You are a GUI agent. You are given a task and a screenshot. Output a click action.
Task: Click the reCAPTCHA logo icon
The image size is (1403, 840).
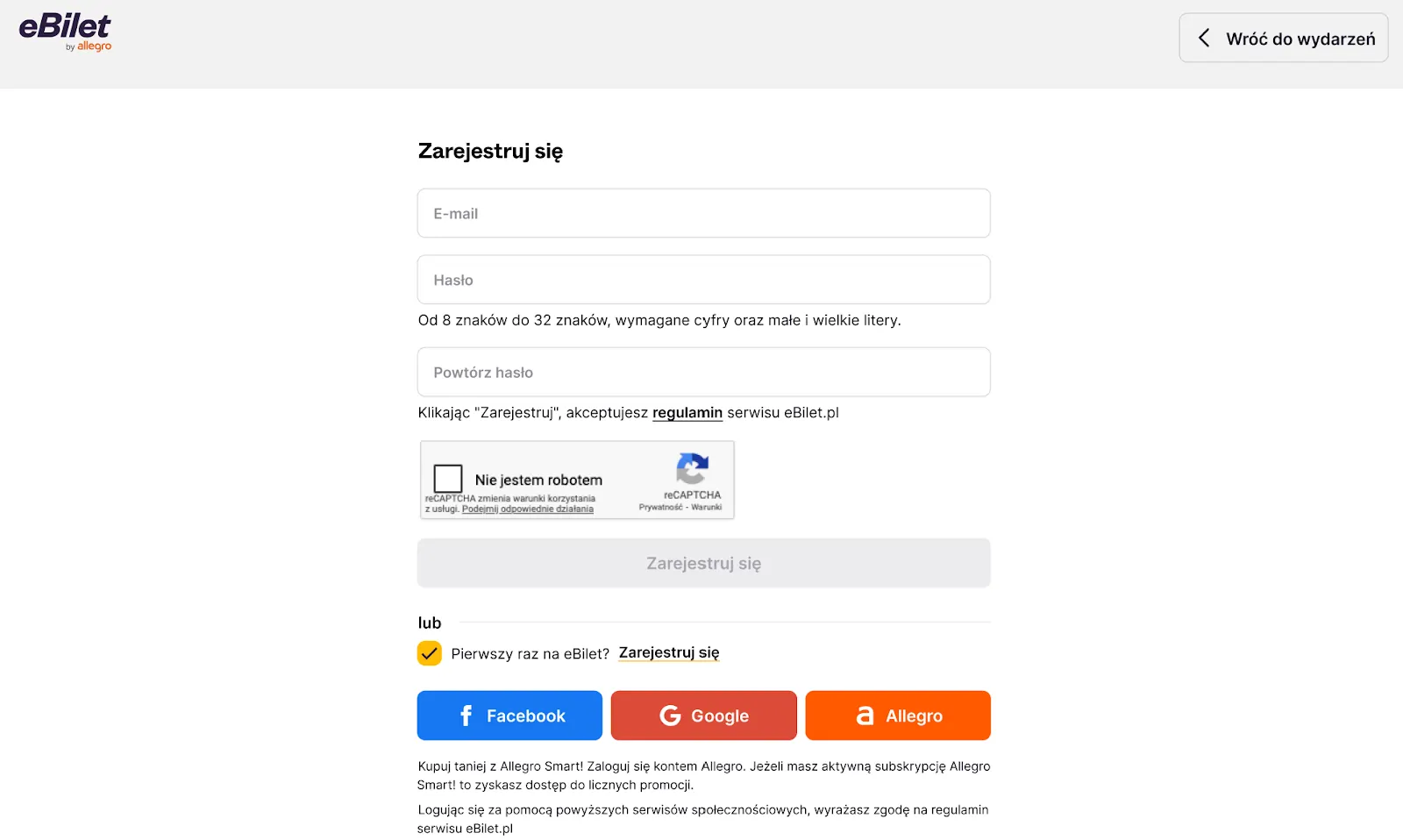click(692, 468)
